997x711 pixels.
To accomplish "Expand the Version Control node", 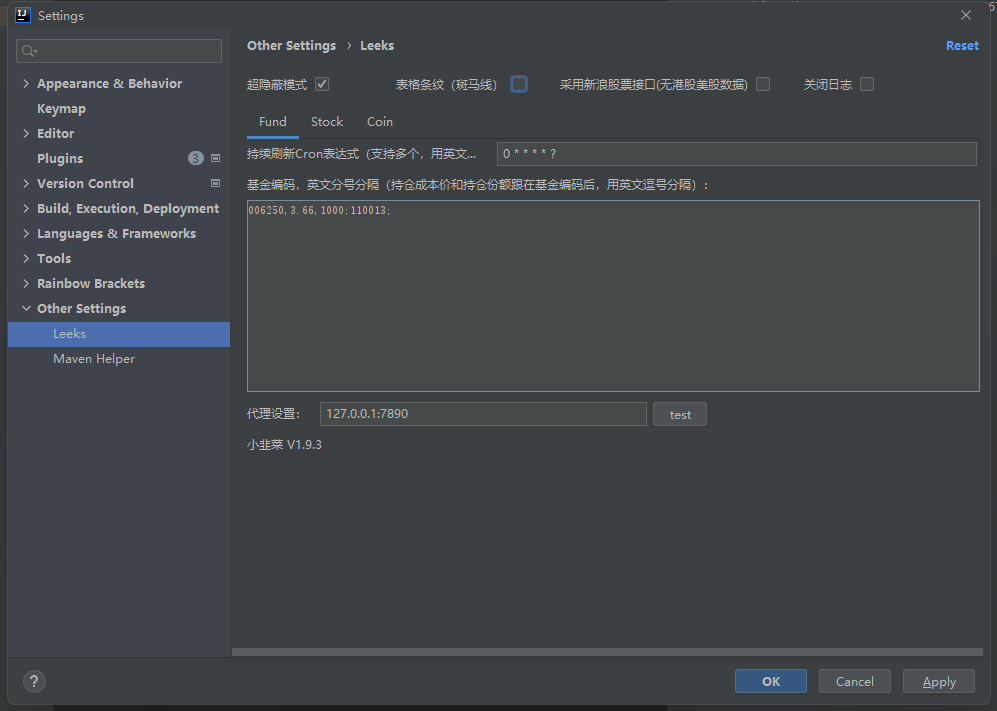I will (x=26, y=183).
